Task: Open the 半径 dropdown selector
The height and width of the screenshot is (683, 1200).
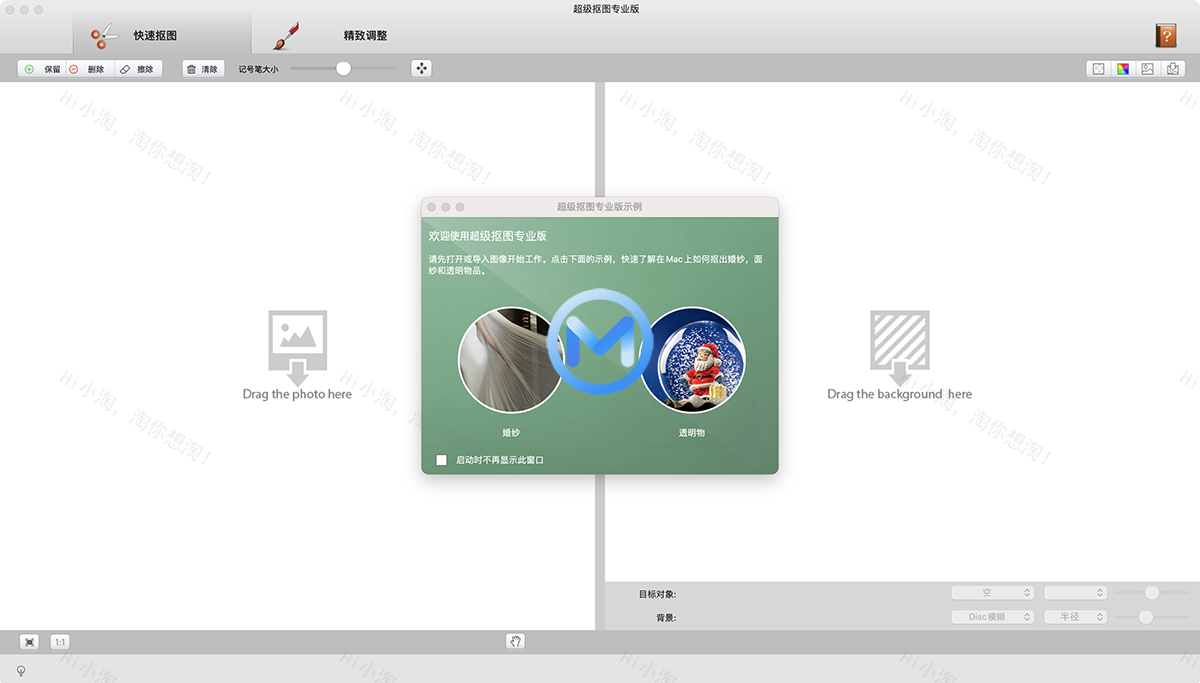Action: 1075,616
